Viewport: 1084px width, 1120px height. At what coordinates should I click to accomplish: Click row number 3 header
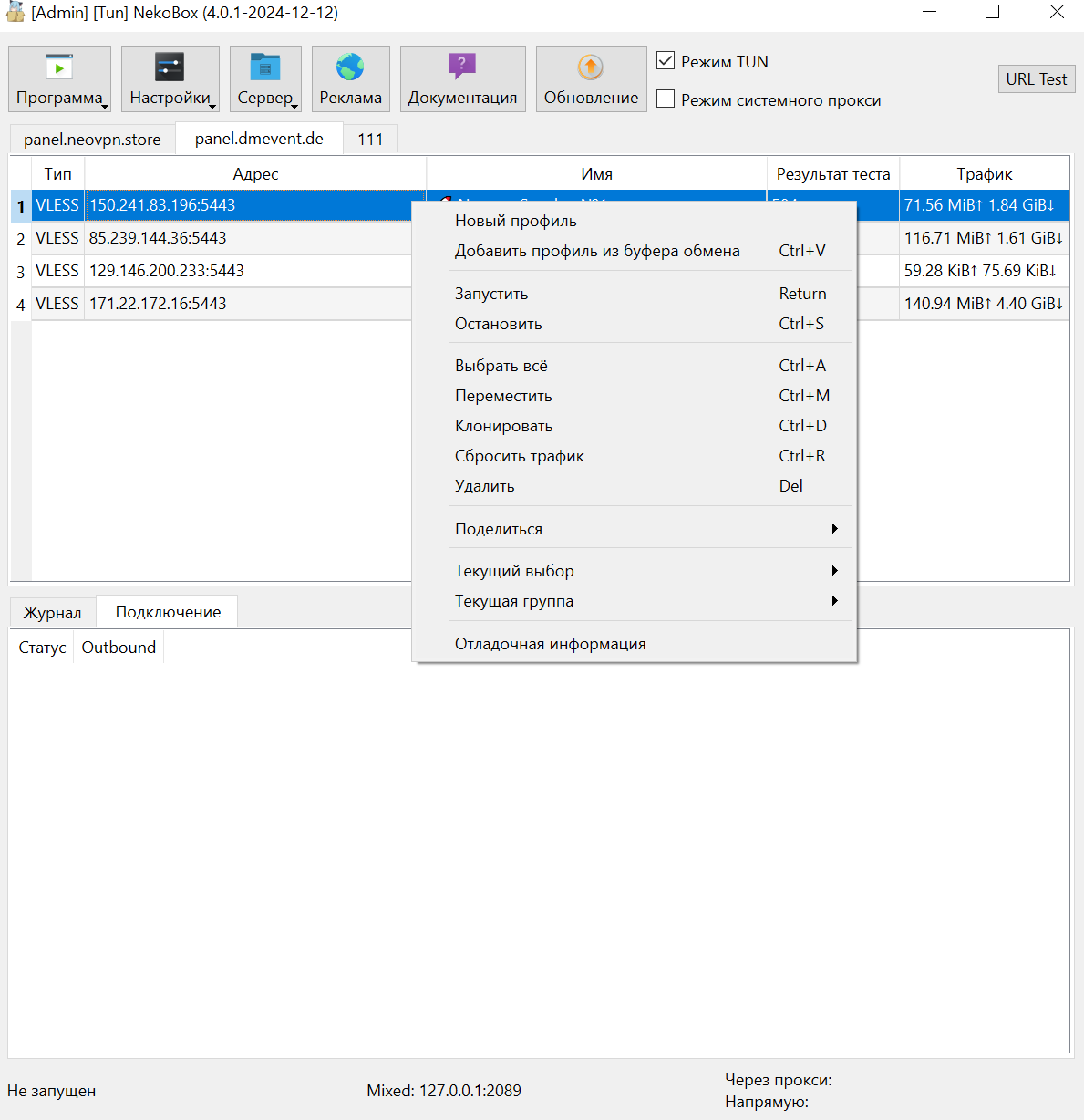21,272
